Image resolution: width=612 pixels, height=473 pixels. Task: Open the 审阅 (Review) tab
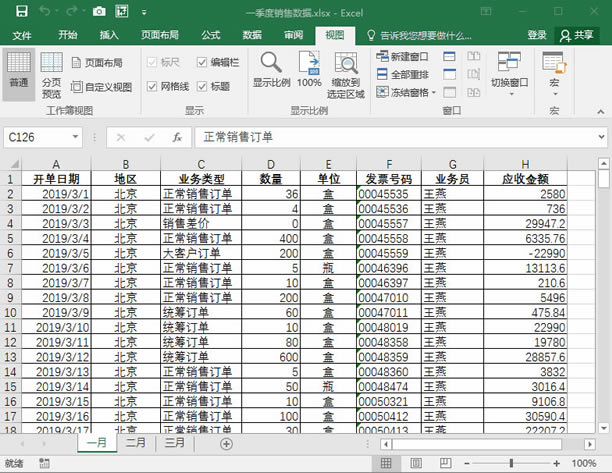coord(294,35)
